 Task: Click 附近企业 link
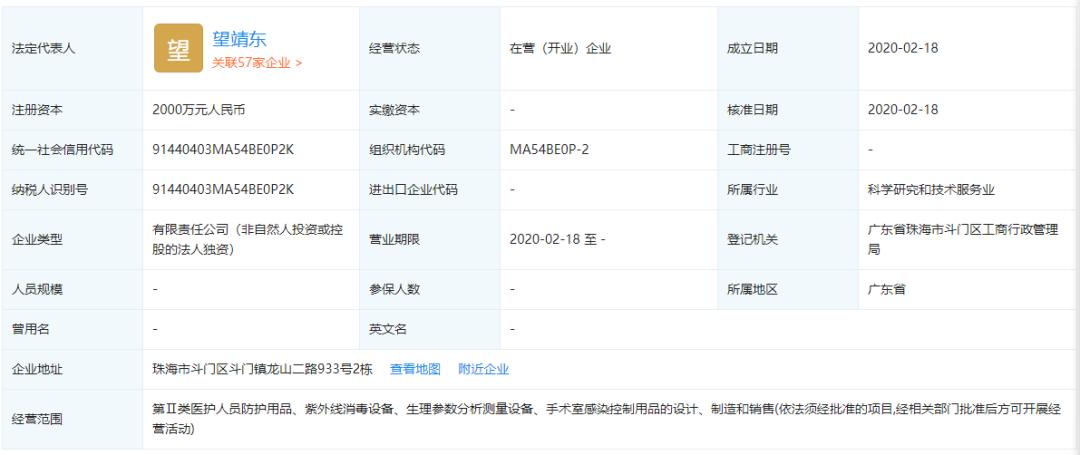pos(484,369)
